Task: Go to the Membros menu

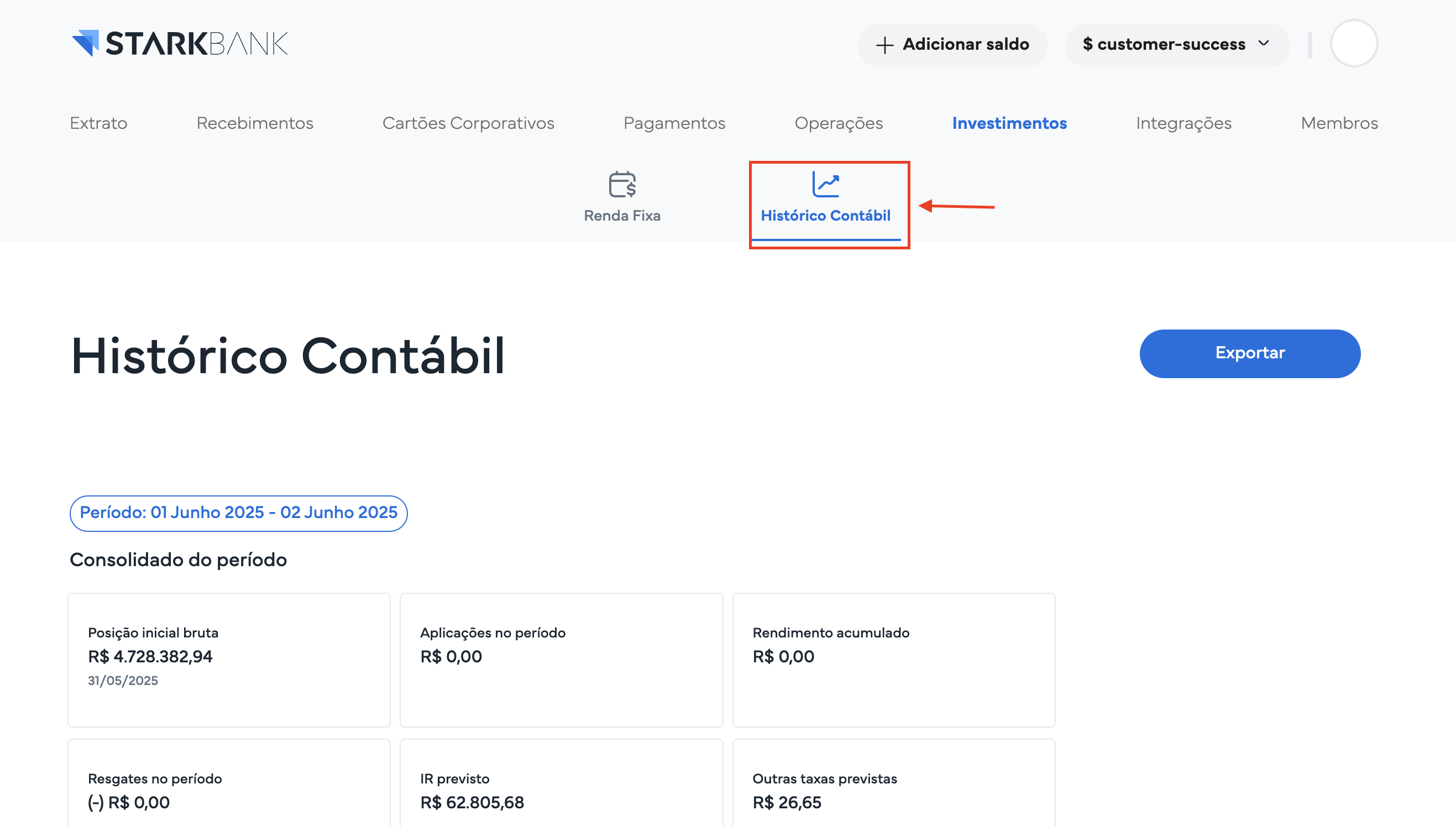Action: (x=1339, y=123)
